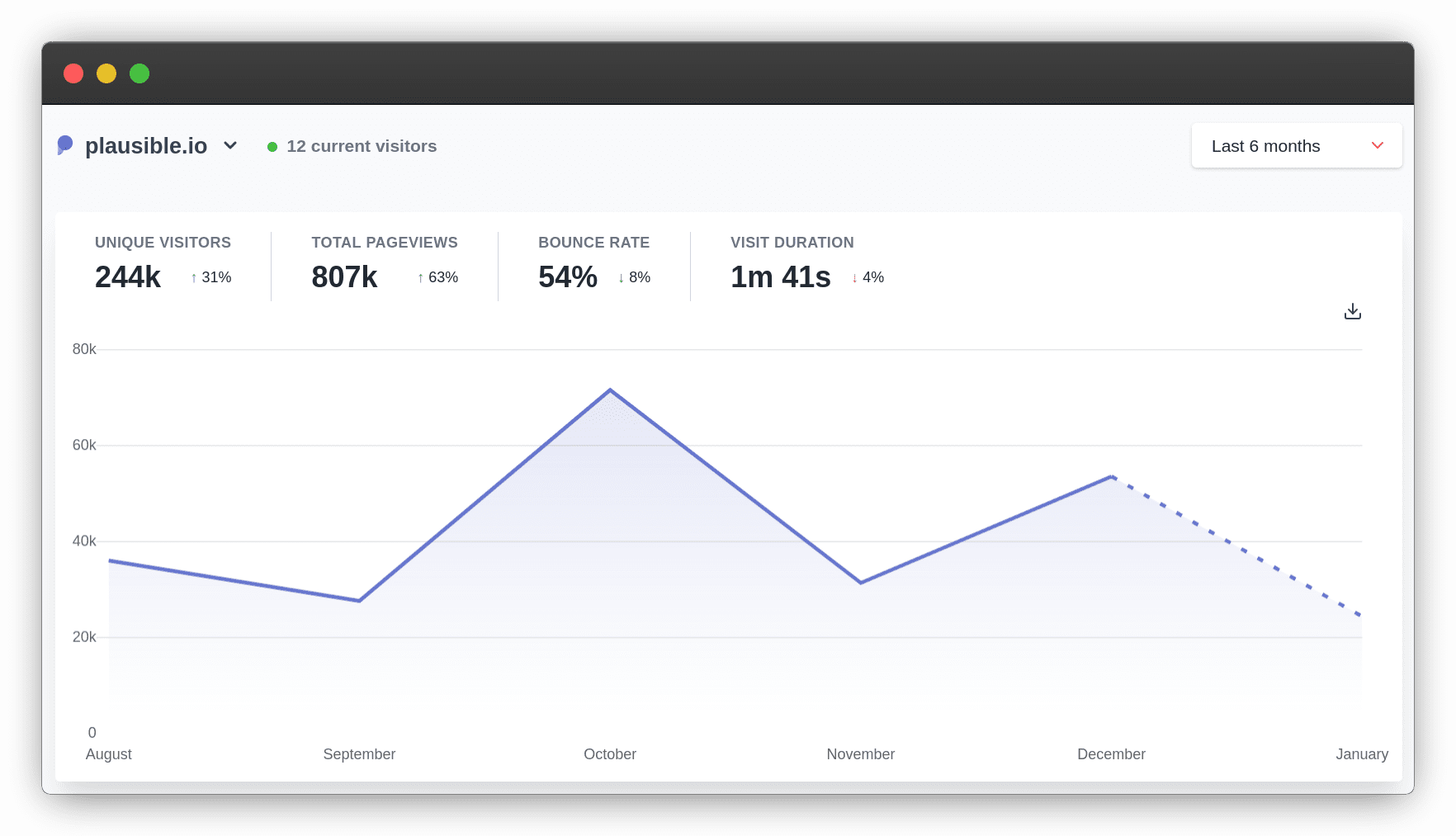Click the 12 current visitors link
1456x836 pixels.
362,146
